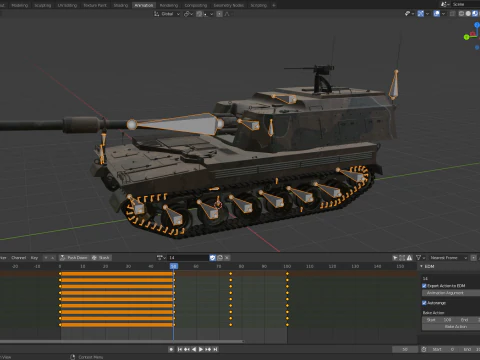Jump to previous keyframe
The image size is (480, 360).
[x=187, y=349]
